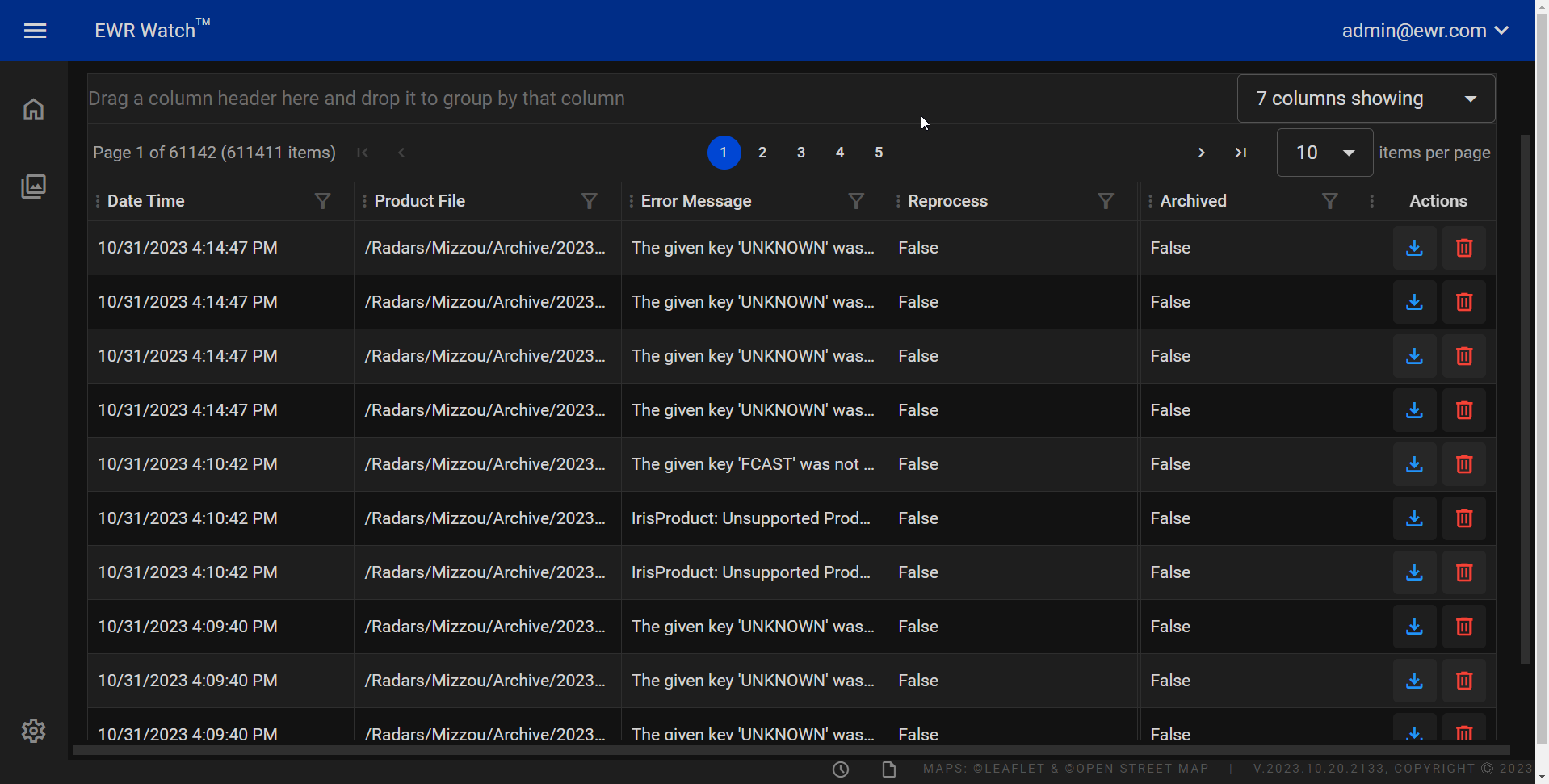The width and height of the screenshot is (1549, 784).
Task: Select page 1 in pagination
Action: click(x=724, y=153)
